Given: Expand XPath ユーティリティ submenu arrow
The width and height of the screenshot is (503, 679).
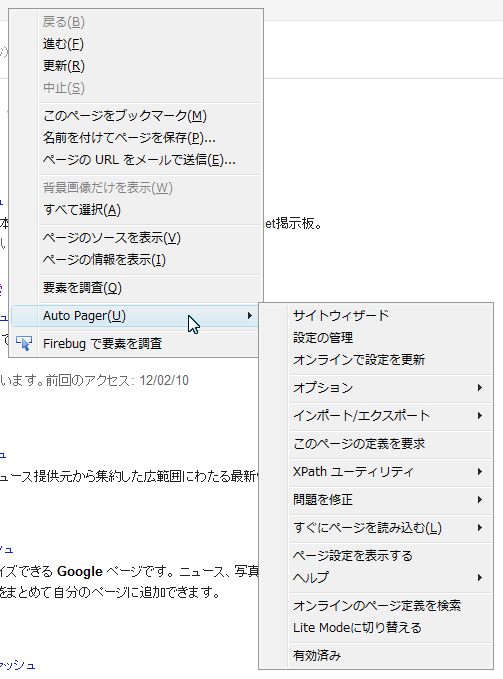Looking at the screenshot, I should click(480, 472).
